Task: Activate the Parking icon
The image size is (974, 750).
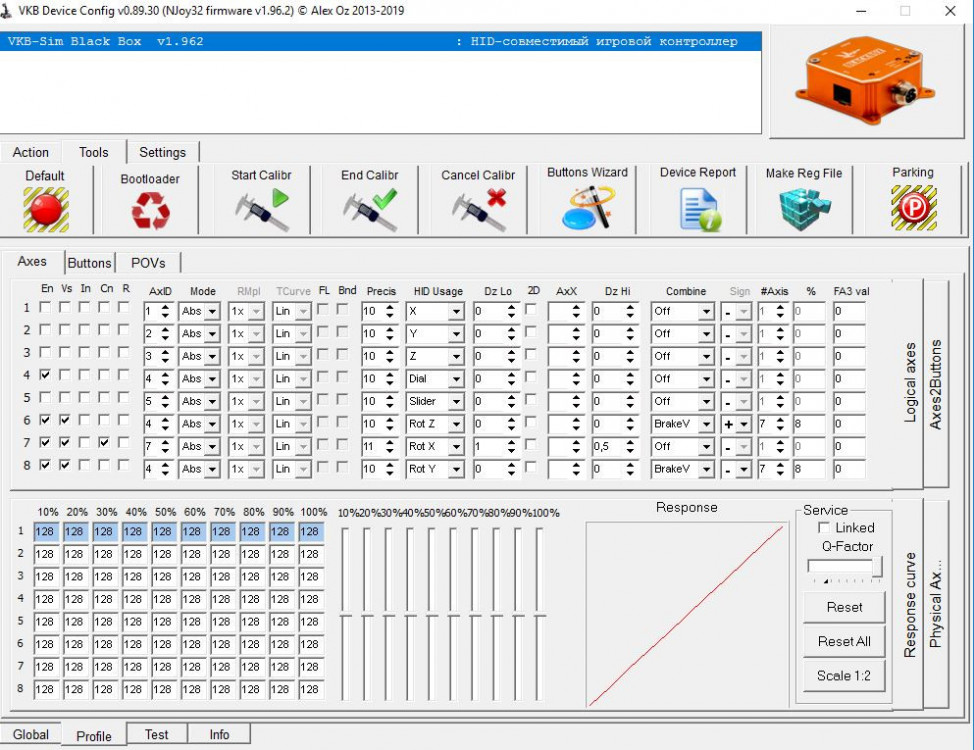Action: (x=912, y=208)
